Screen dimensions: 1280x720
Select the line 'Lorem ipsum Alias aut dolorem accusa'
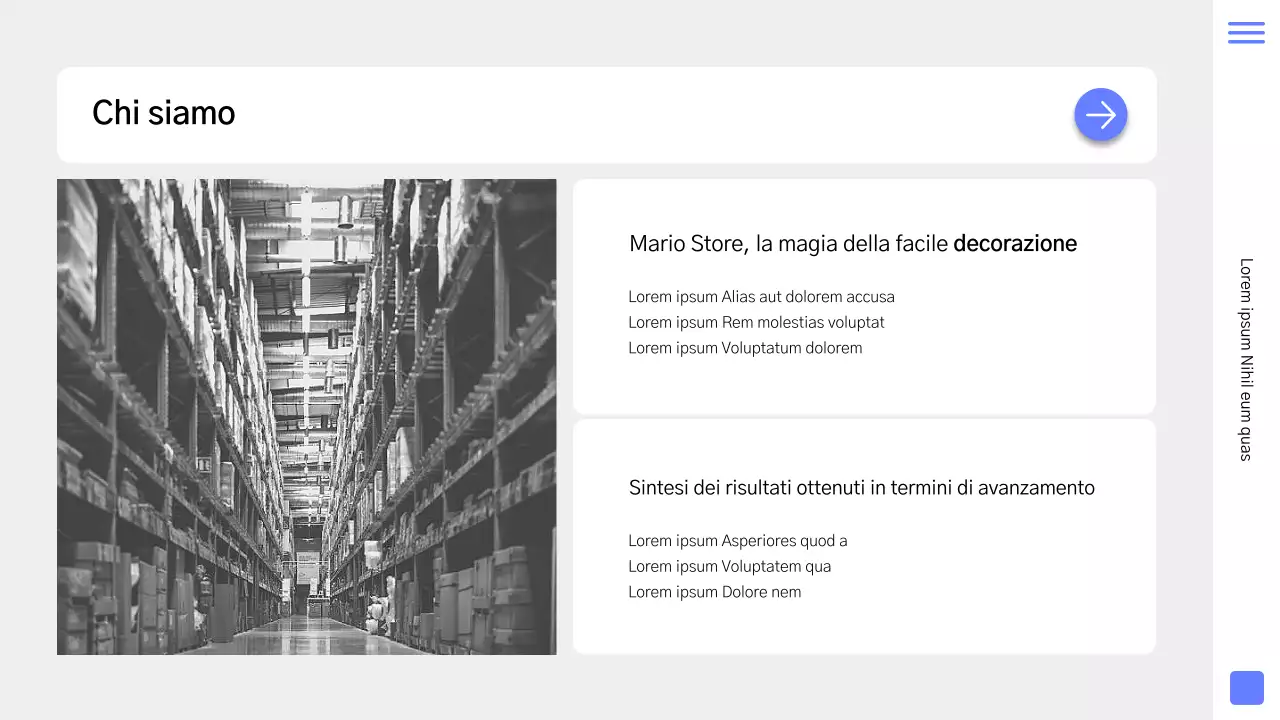pyautogui.click(x=761, y=296)
